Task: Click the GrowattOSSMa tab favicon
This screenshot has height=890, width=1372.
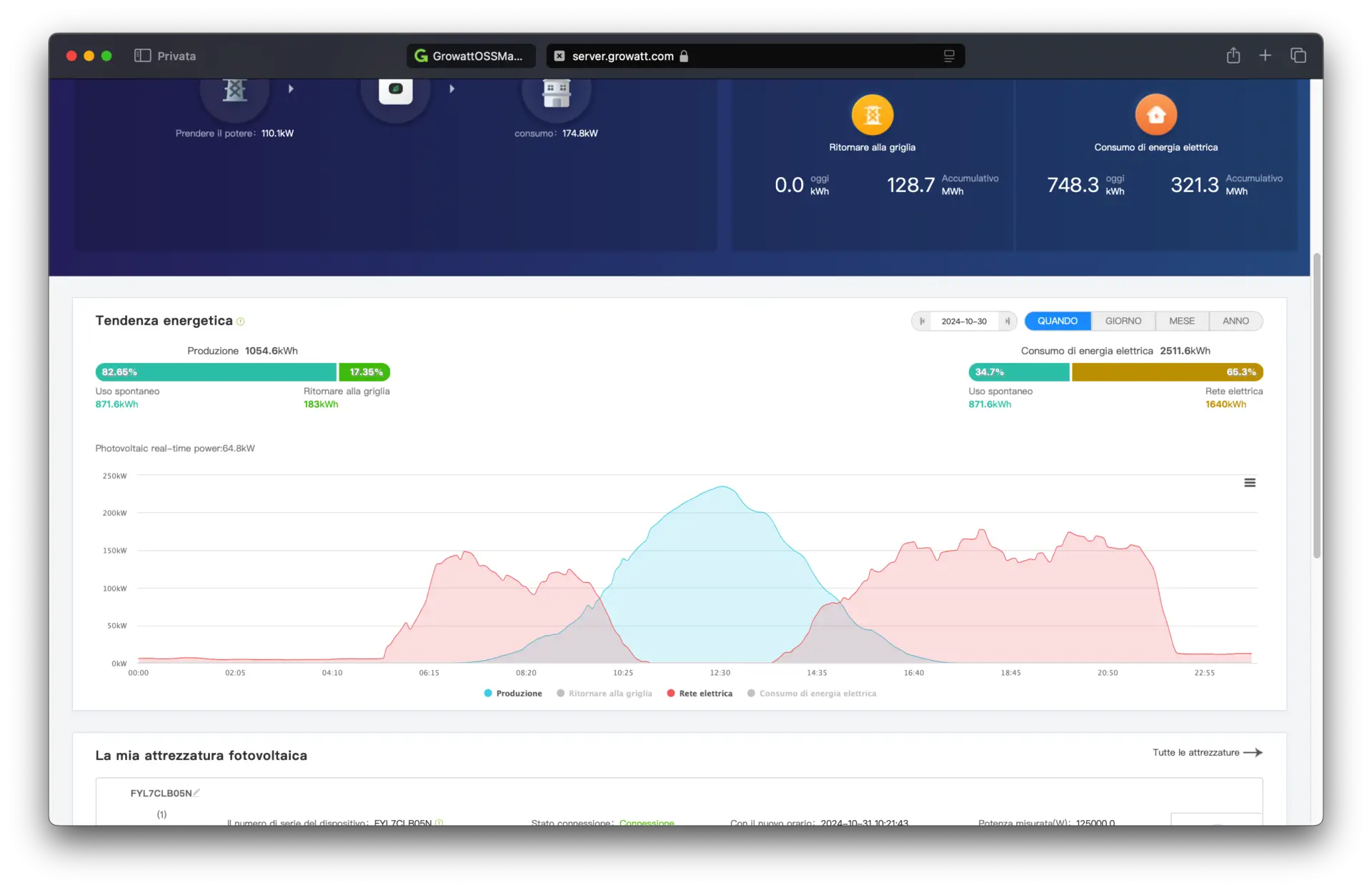Action: [x=421, y=56]
